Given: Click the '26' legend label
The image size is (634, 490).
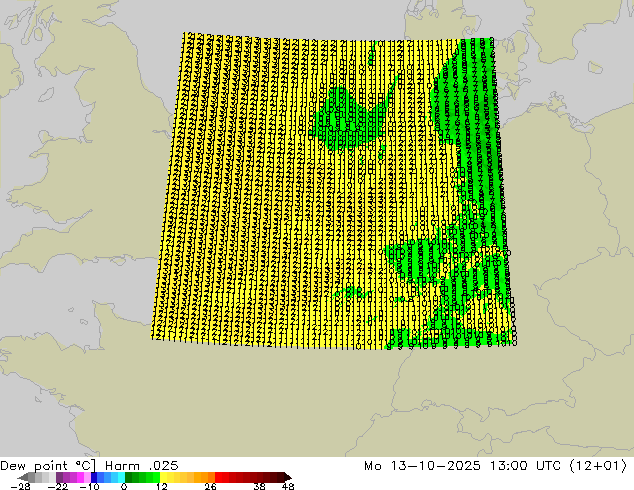Looking at the screenshot, I should tap(210, 486).
